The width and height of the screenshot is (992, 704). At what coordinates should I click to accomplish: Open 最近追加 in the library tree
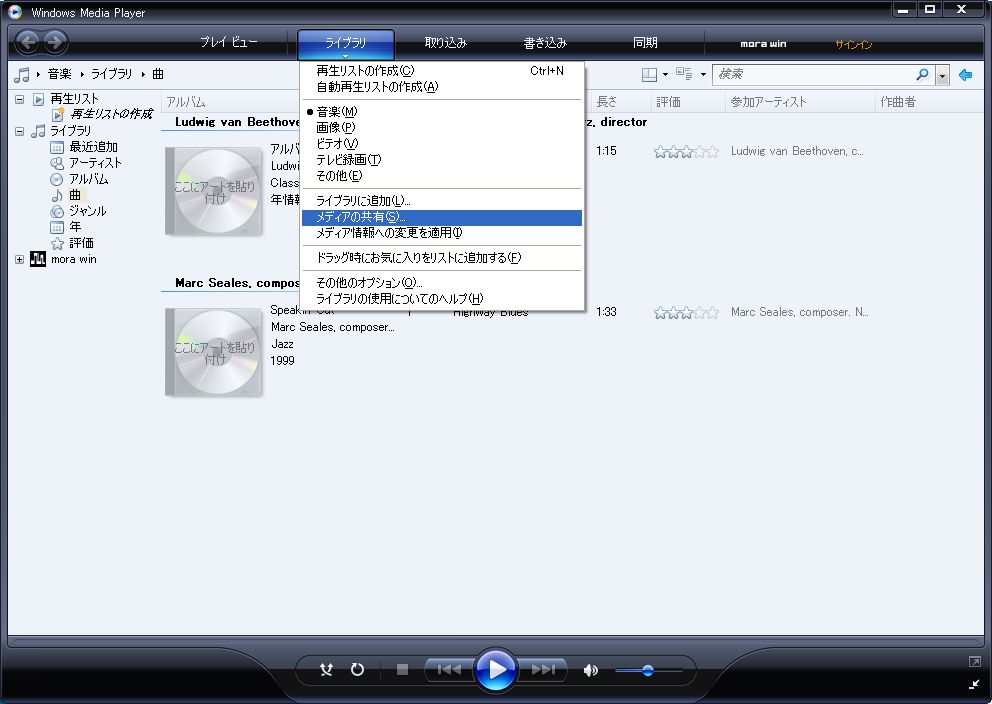pyautogui.click(x=93, y=147)
